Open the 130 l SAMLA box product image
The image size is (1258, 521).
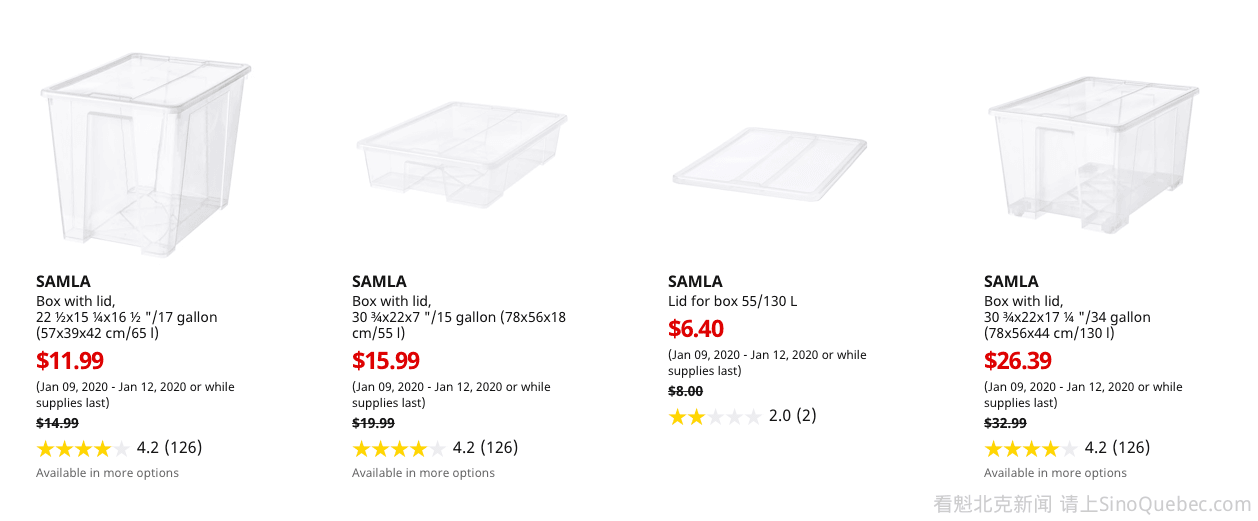[x=1092, y=152]
